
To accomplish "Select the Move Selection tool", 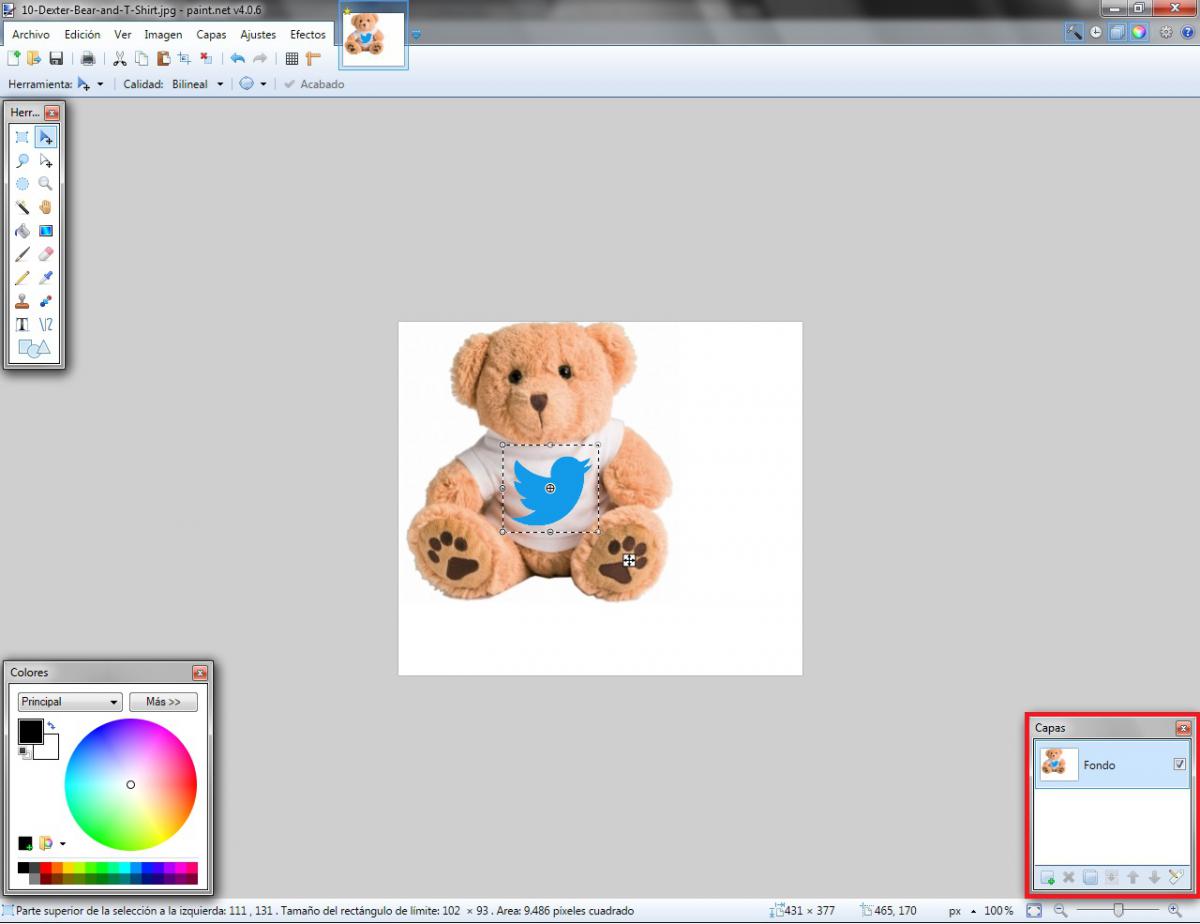I will (46, 160).
